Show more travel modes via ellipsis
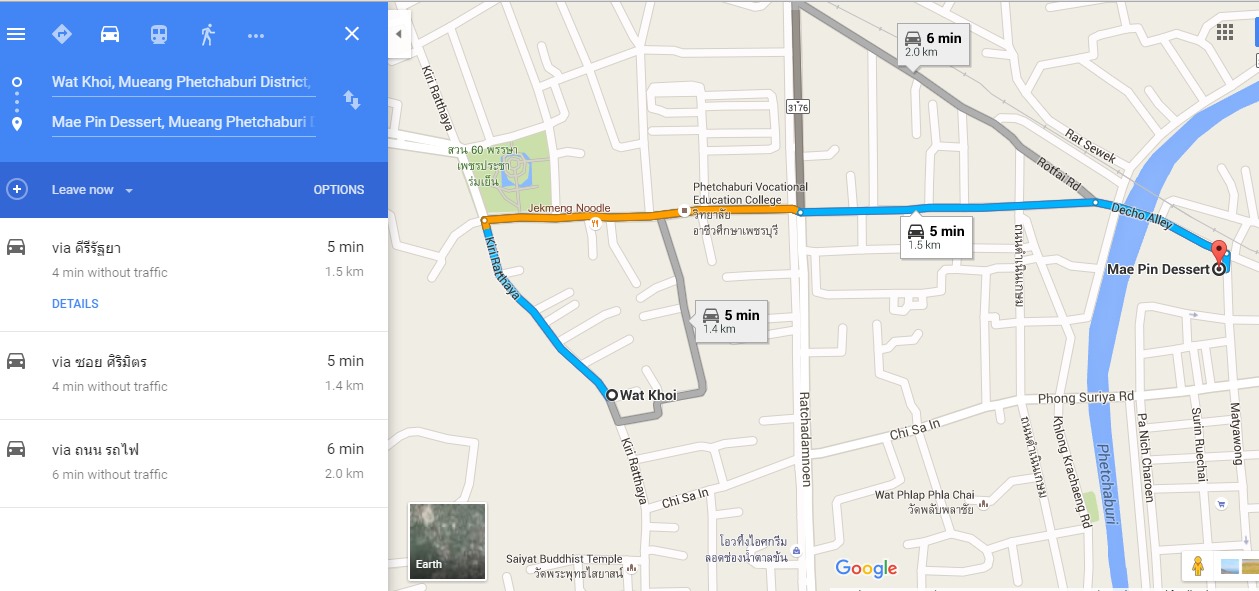 (256, 35)
